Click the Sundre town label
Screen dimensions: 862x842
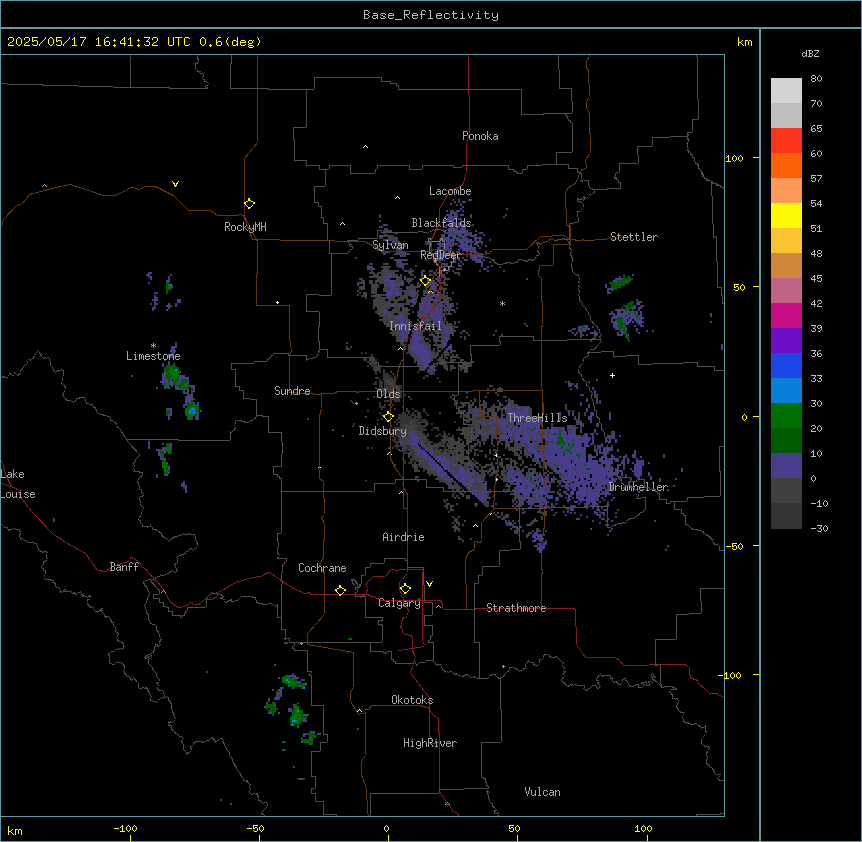point(292,391)
